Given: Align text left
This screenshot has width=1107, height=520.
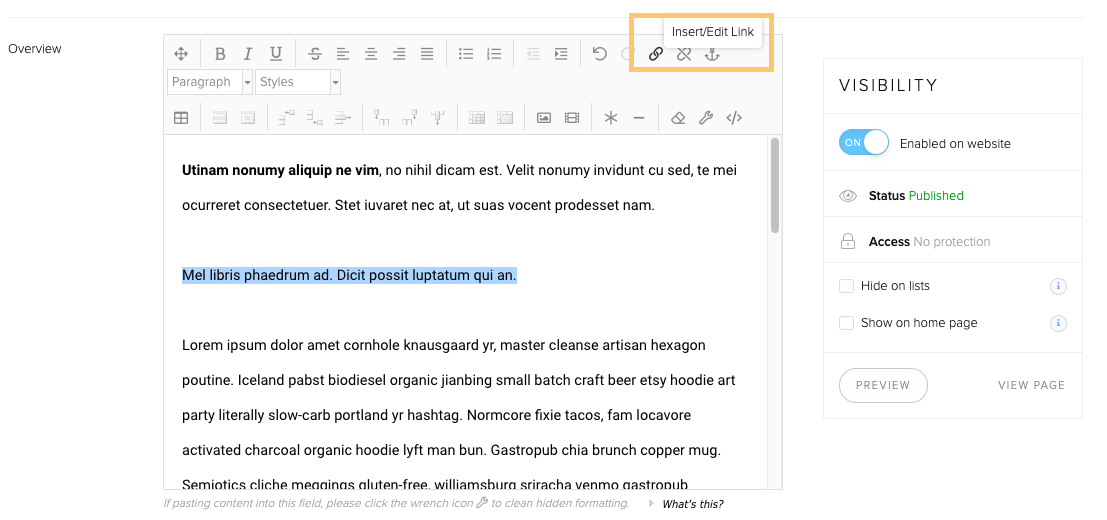Looking at the screenshot, I should click(x=342, y=54).
